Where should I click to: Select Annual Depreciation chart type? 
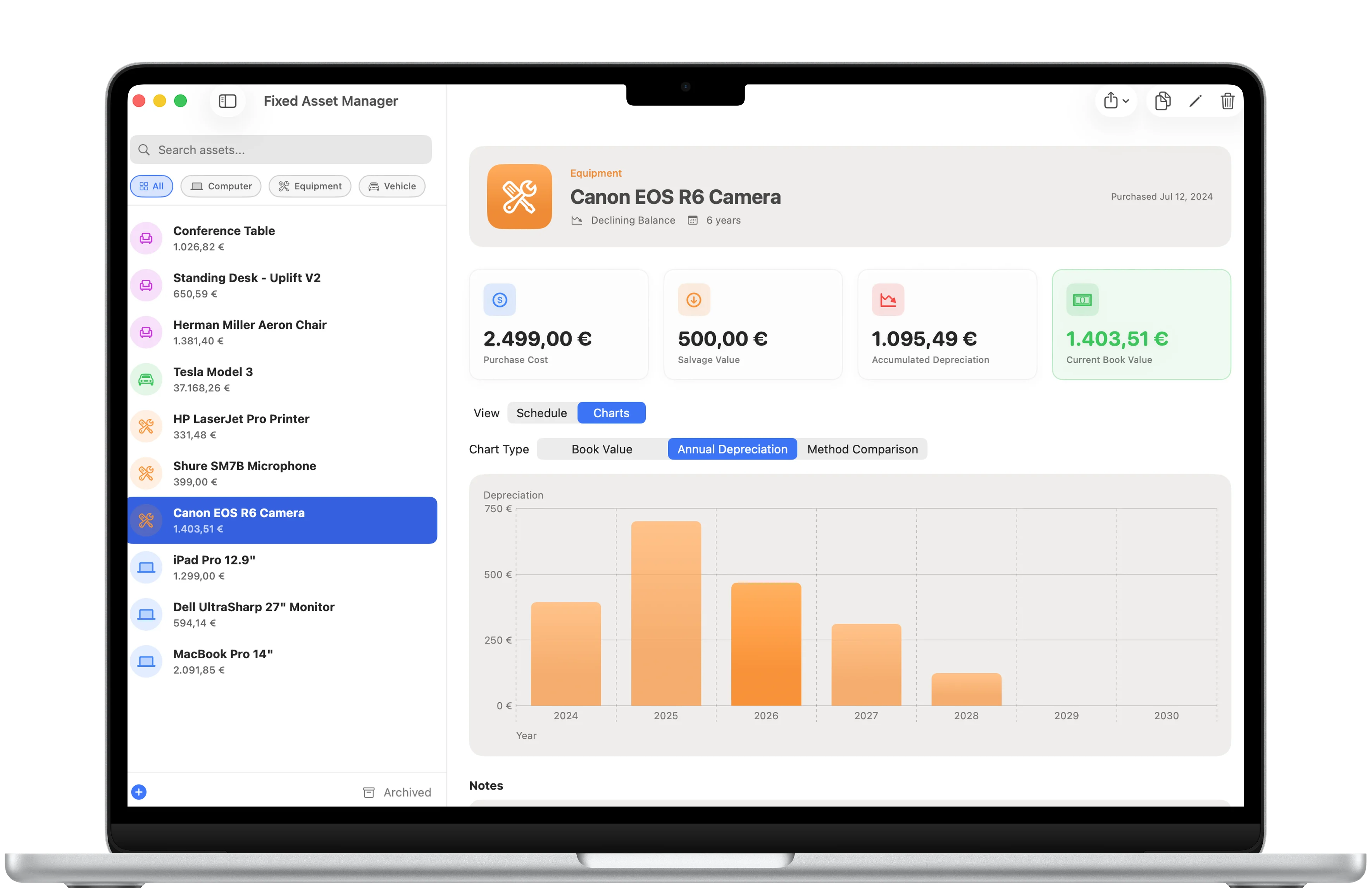(733, 449)
